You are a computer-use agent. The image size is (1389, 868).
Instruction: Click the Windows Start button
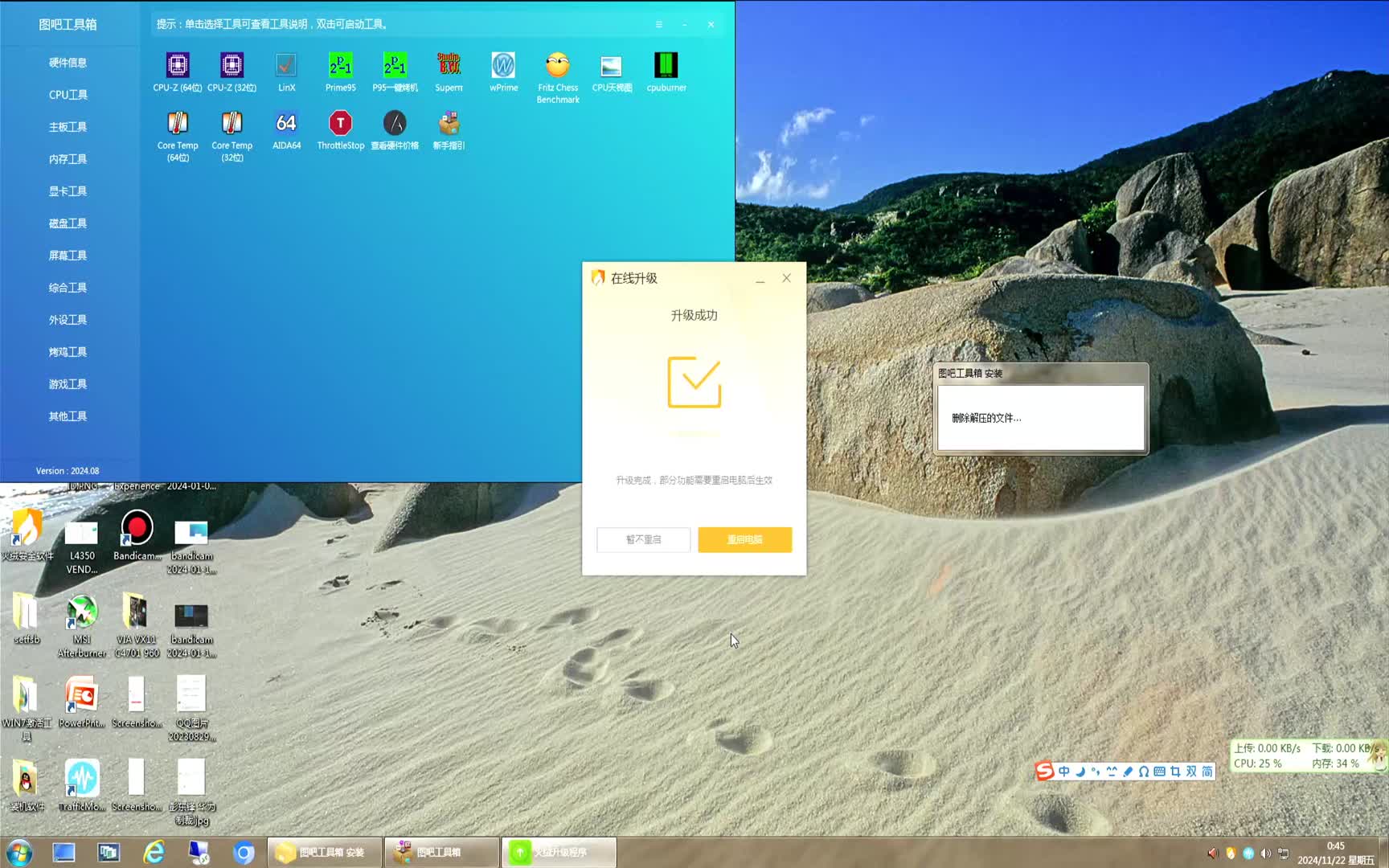tap(19, 852)
